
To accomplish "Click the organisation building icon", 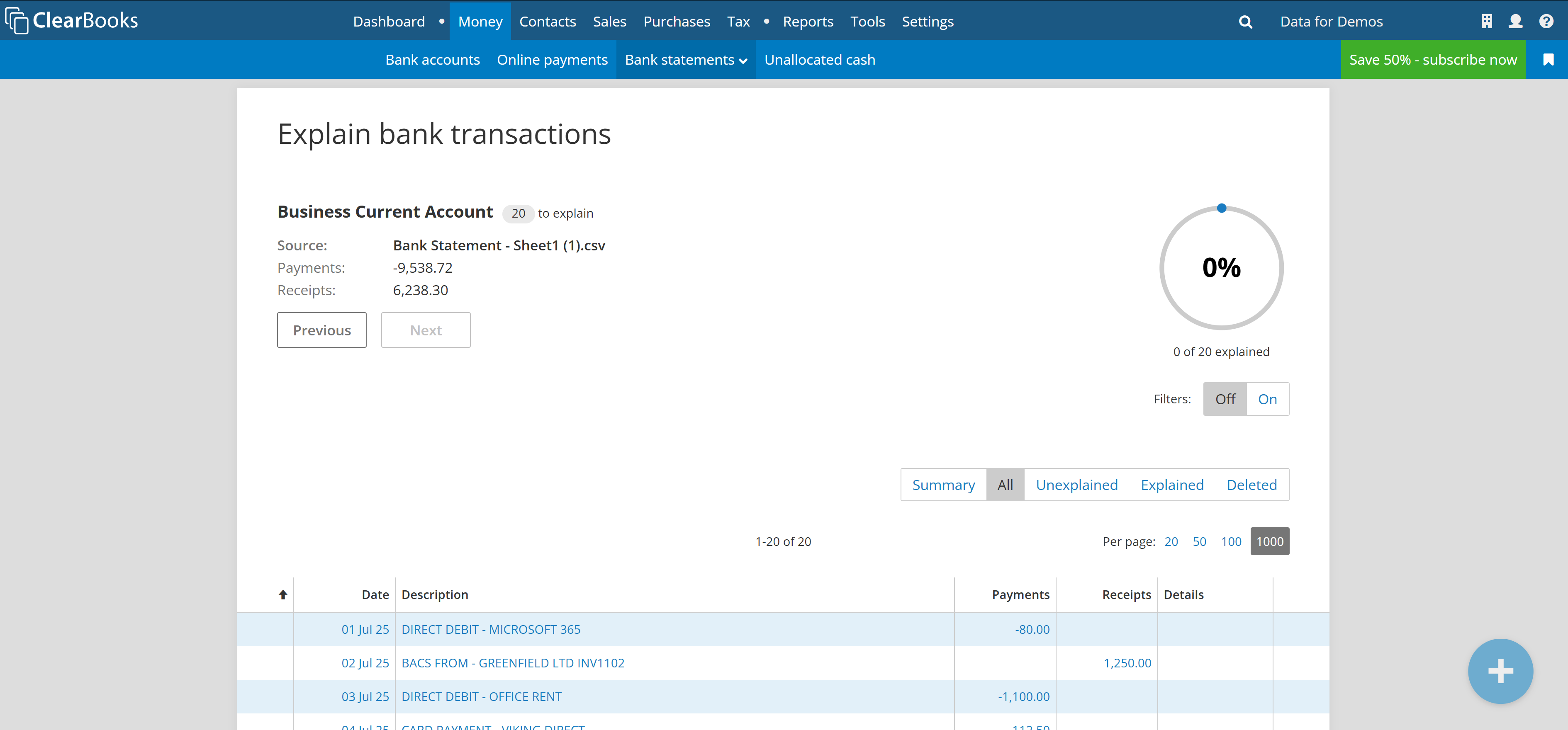I will click(x=1486, y=22).
